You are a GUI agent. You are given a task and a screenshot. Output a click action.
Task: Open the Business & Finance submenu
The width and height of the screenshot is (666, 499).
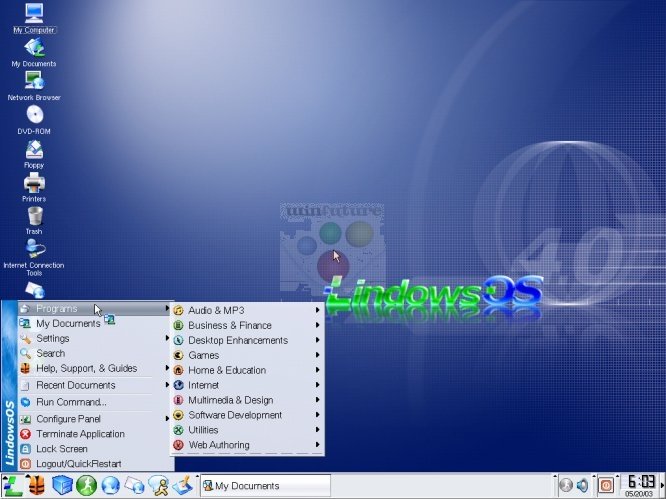tap(247, 325)
